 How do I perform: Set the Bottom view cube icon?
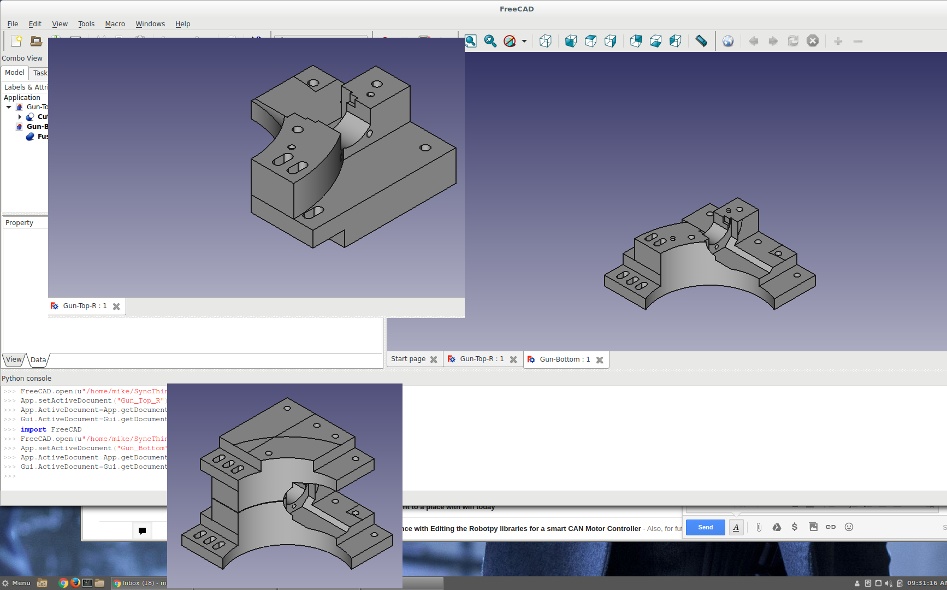pyautogui.click(x=656, y=41)
